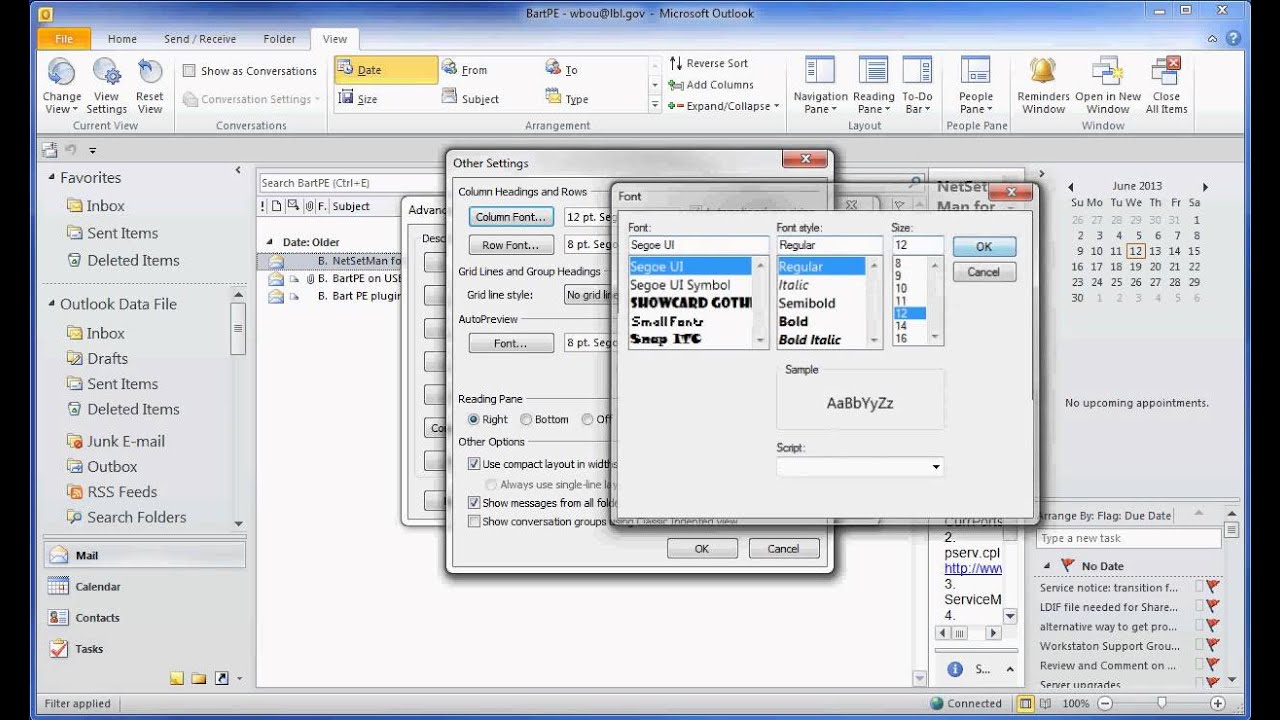Click OK in Other Settings dialog
This screenshot has height=720, width=1280.
(x=702, y=548)
